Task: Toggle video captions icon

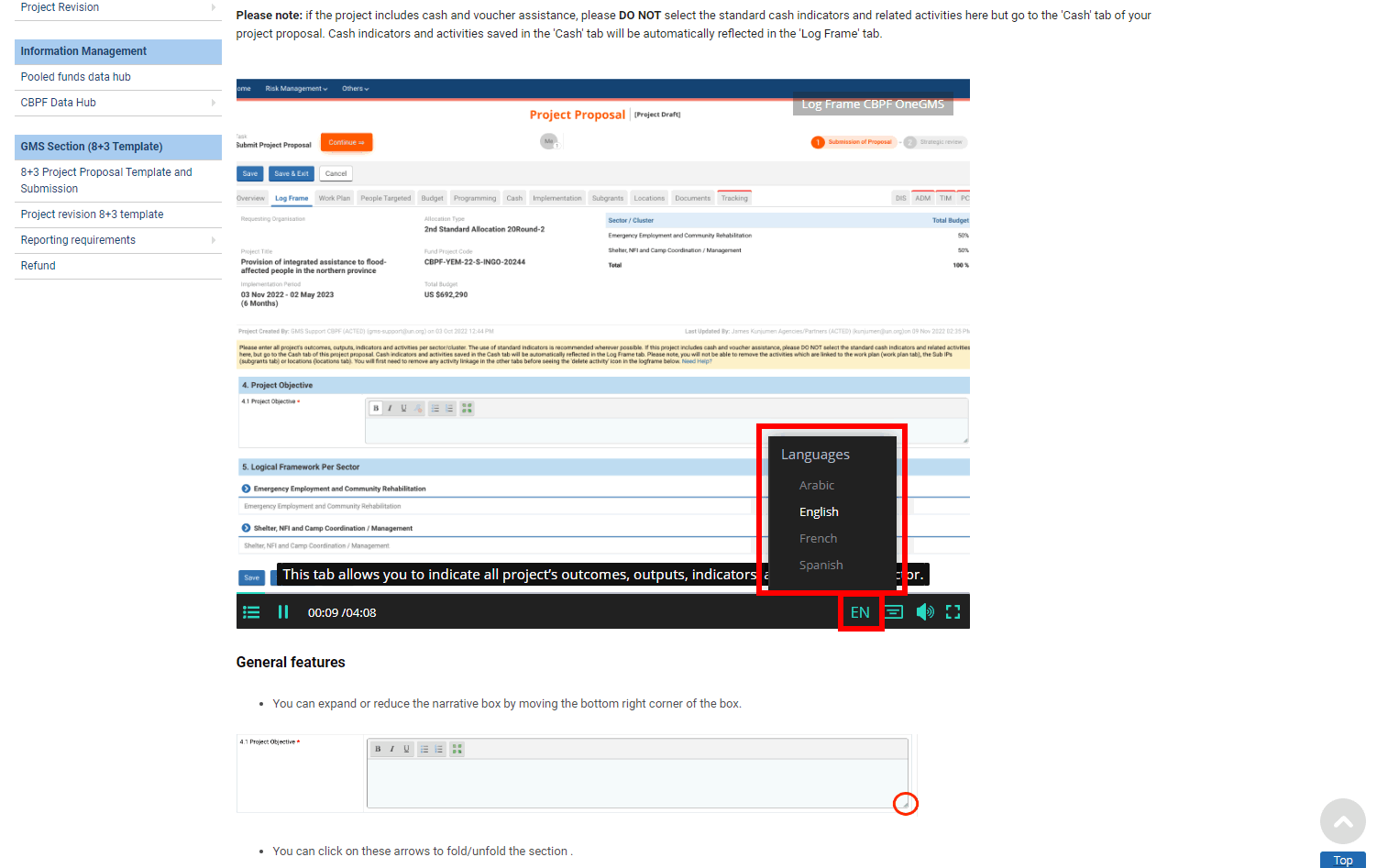Action: point(894,612)
